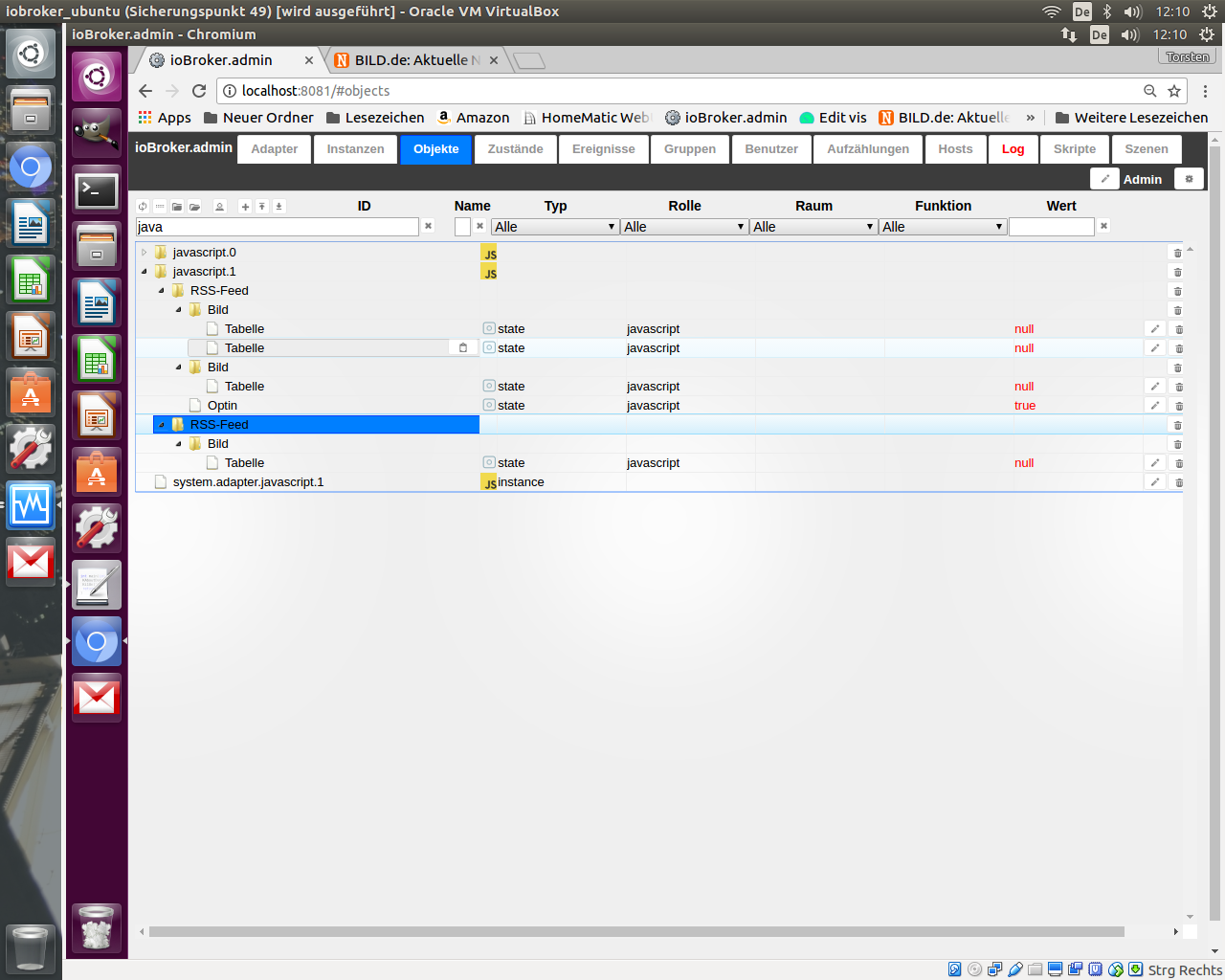
Task: Switch to the Adapter tab
Action: [275, 149]
